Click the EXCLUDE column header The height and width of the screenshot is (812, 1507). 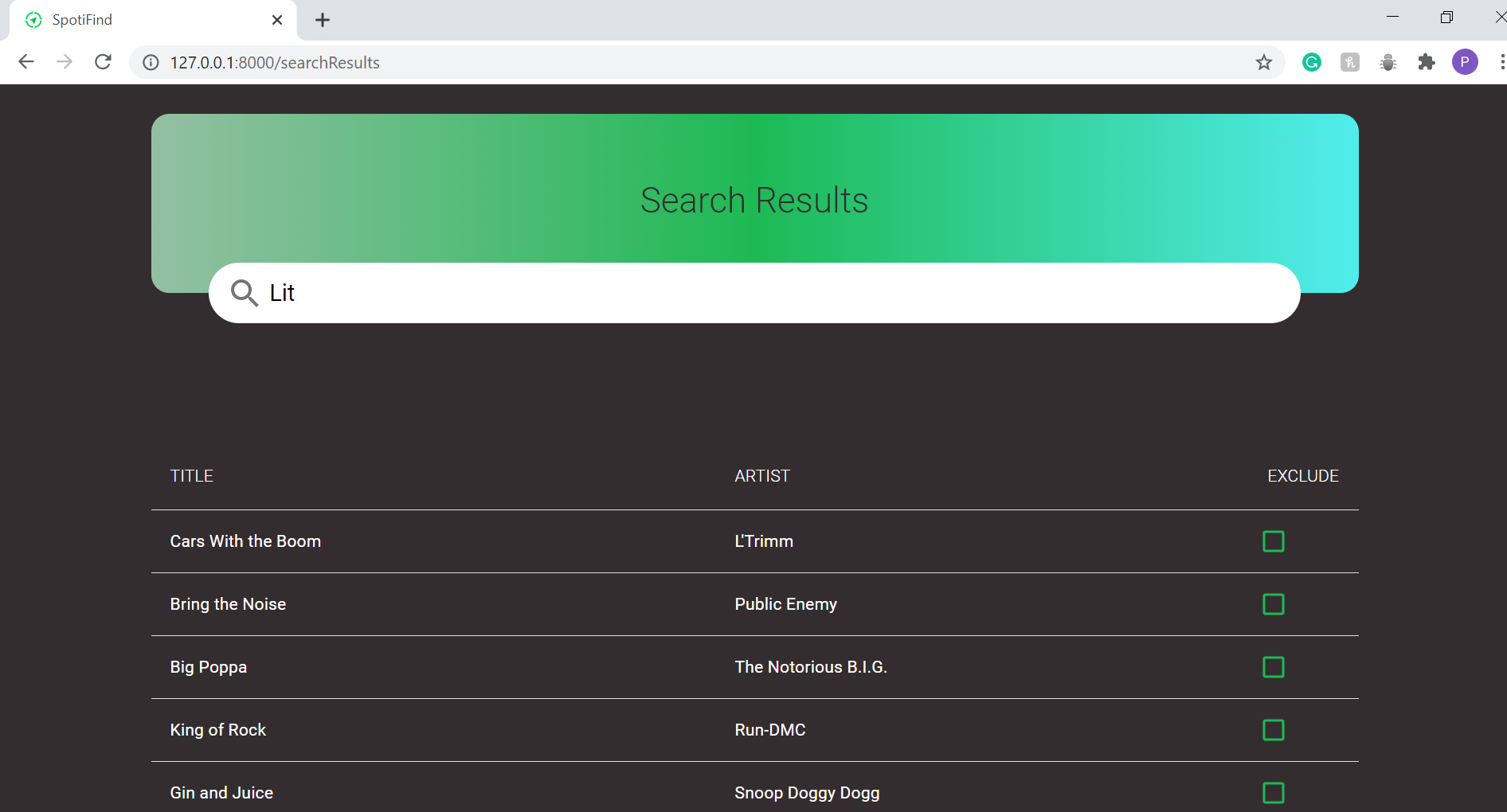coord(1303,476)
